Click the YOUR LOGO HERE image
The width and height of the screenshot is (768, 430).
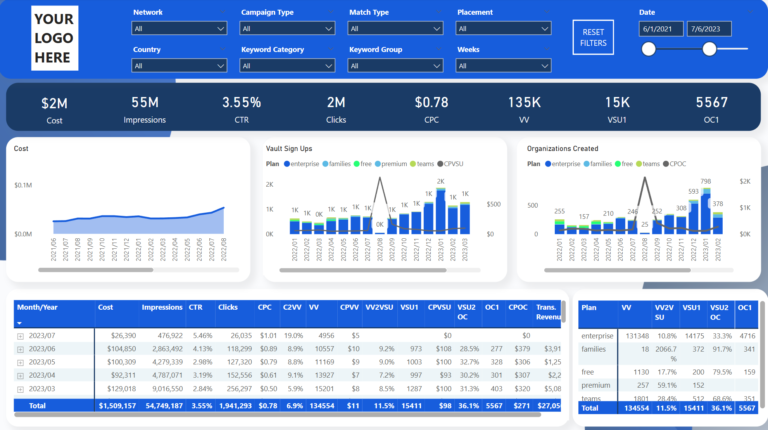54,38
